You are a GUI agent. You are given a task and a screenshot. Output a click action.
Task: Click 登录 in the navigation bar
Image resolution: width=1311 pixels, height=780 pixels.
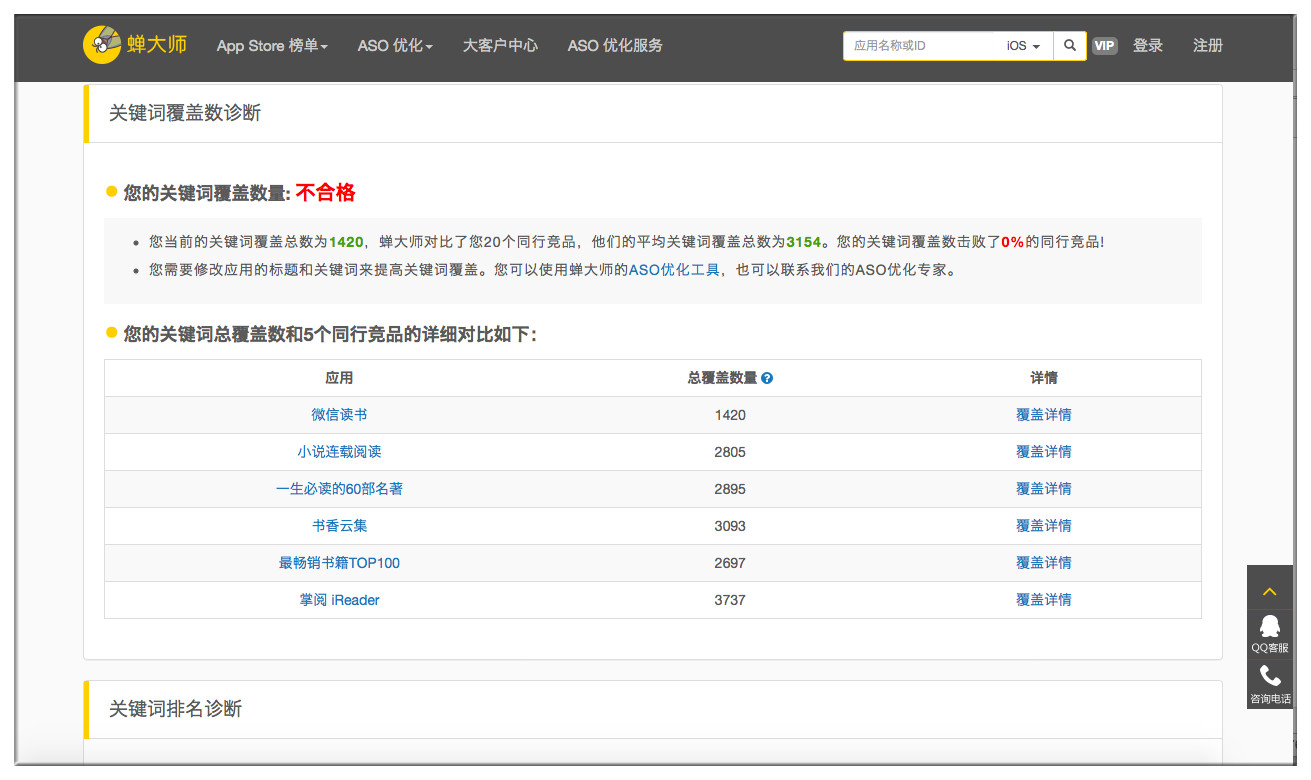click(x=1148, y=46)
